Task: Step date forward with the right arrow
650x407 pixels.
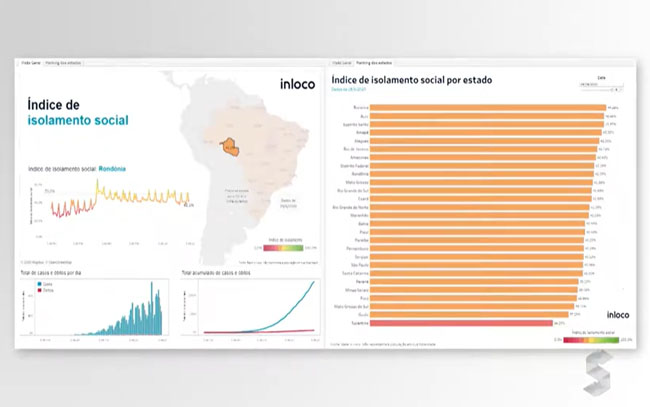Action: pyautogui.click(x=621, y=90)
